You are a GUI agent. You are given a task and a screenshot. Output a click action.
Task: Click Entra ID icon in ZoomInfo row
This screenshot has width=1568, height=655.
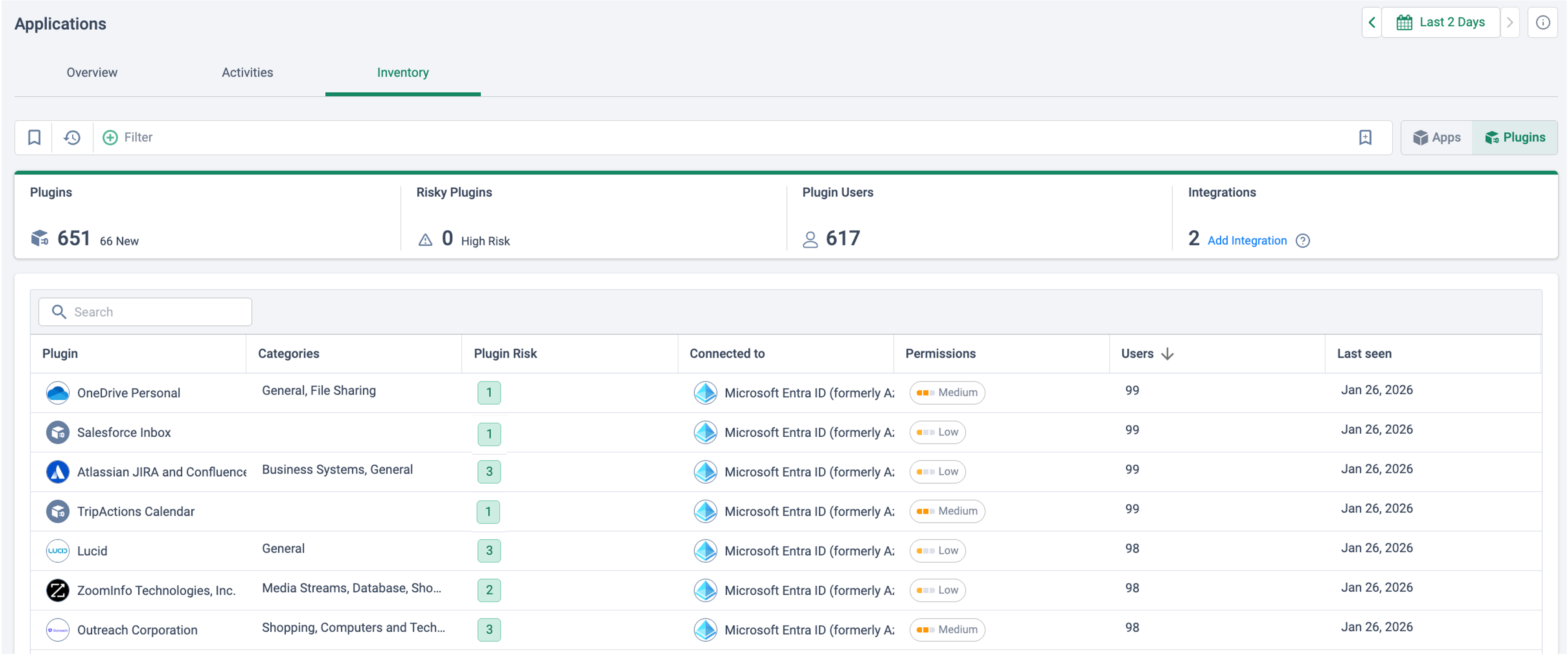point(705,591)
